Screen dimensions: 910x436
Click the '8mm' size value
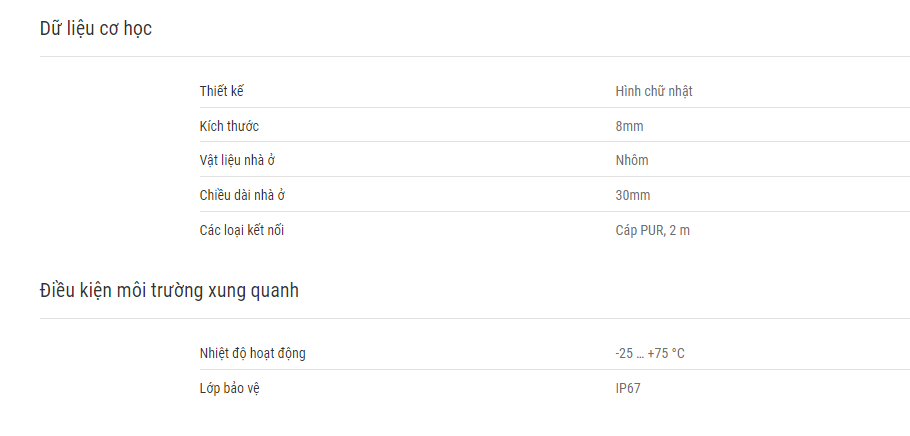pos(629,126)
